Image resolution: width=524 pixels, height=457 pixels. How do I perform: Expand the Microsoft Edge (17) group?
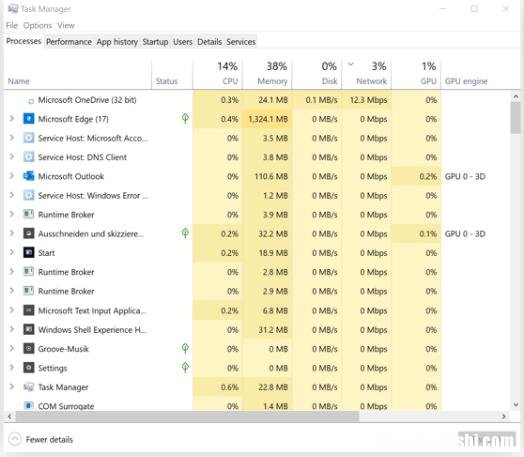(12, 118)
